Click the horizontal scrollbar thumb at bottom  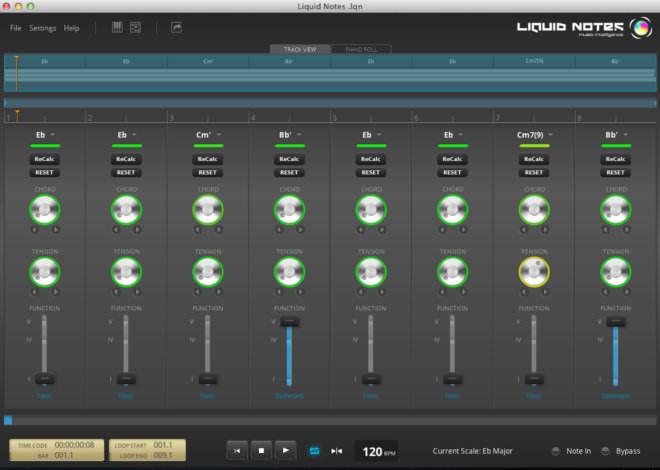pos(8,420)
